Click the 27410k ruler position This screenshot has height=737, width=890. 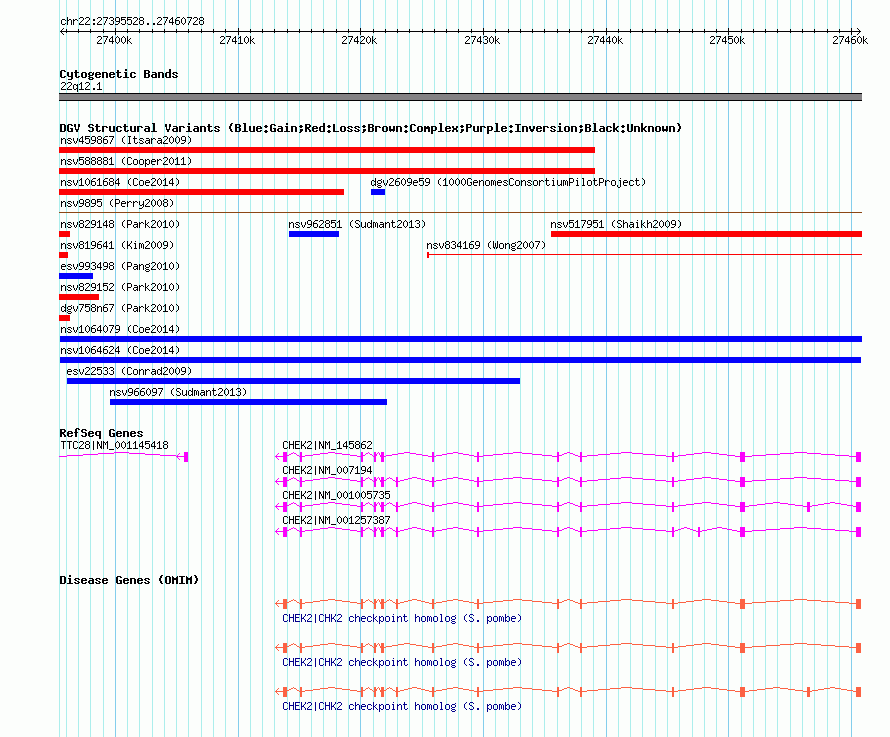237,40
